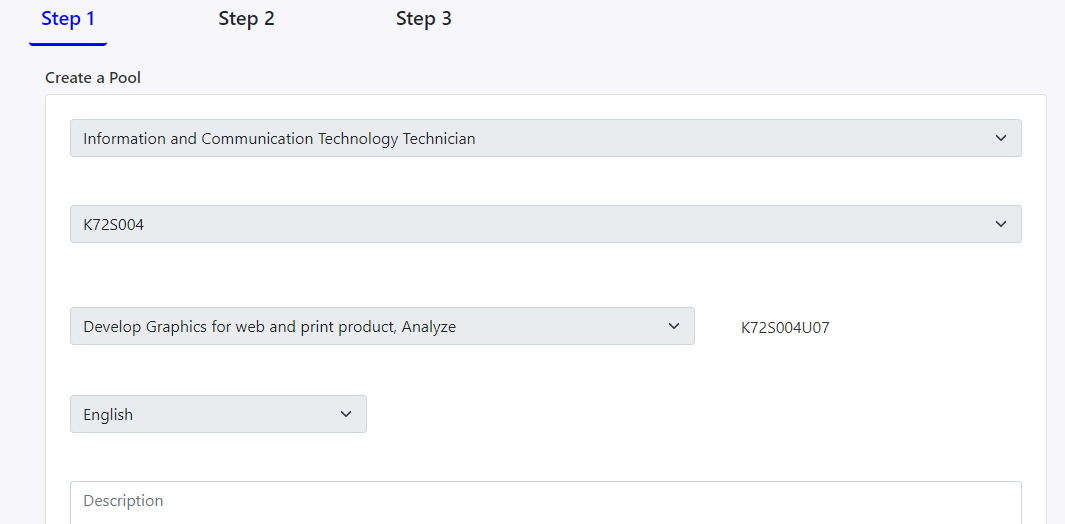Click the chevron arrow on the English selector
1065x524 pixels.
tap(346, 415)
